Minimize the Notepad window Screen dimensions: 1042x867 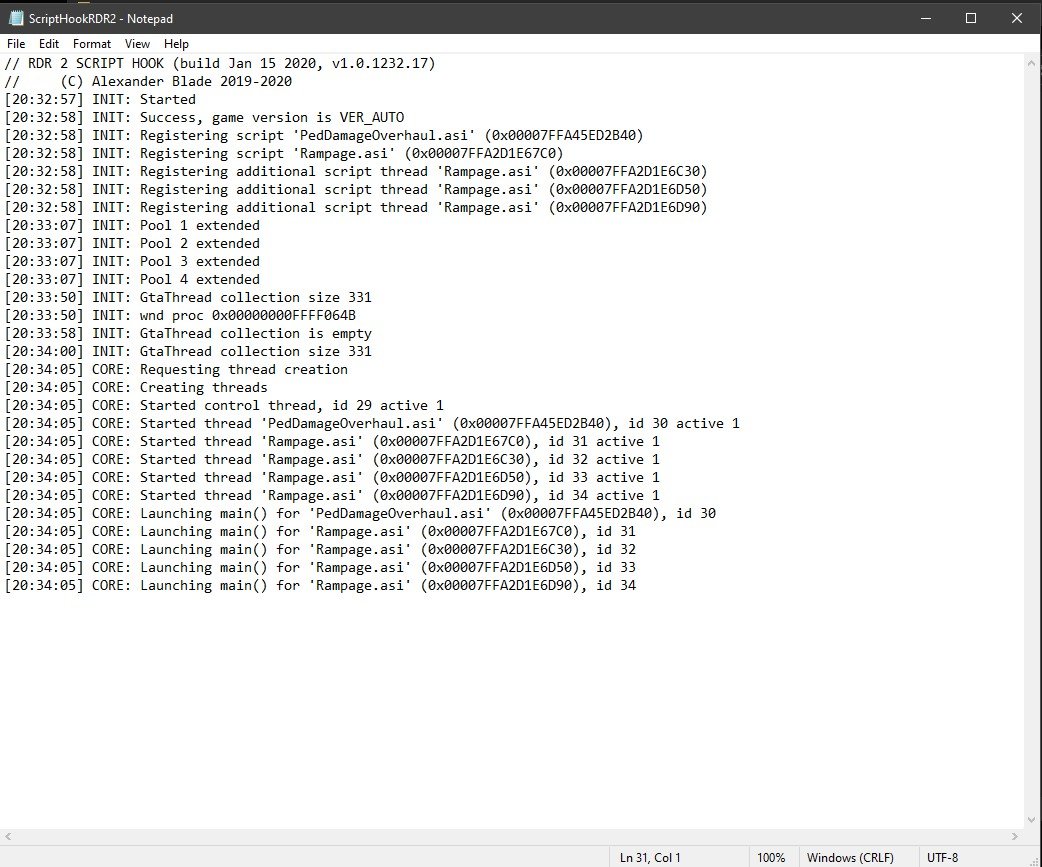coord(924,19)
